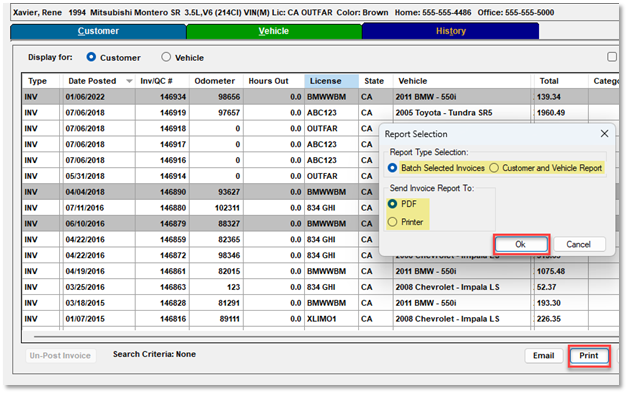Switch to the Customer tab
This screenshot has width=628, height=394.
pyautogui.click(x=98, y=31)
